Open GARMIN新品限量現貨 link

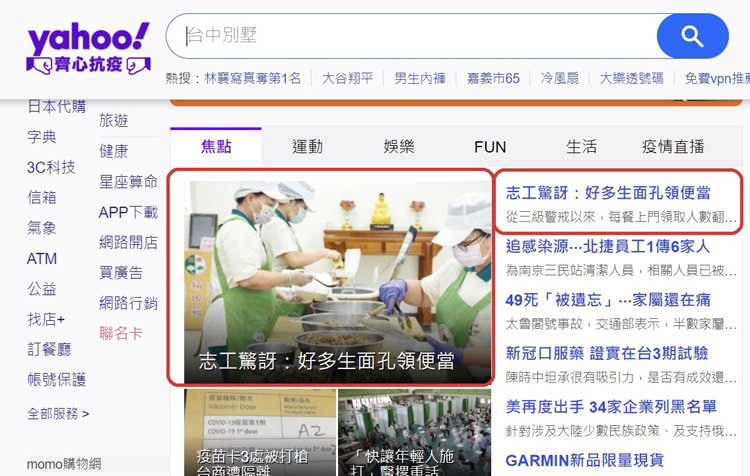click(585, 460)
